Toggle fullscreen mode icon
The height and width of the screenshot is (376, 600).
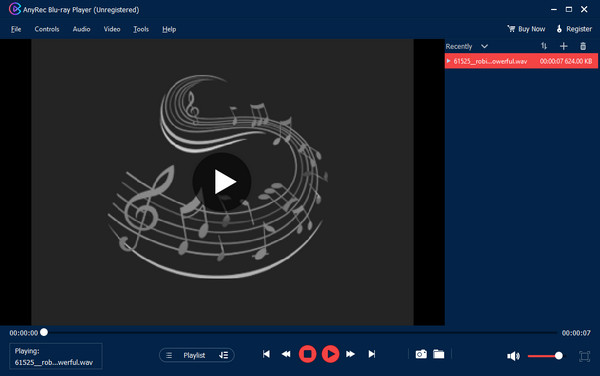click(584, 356)
